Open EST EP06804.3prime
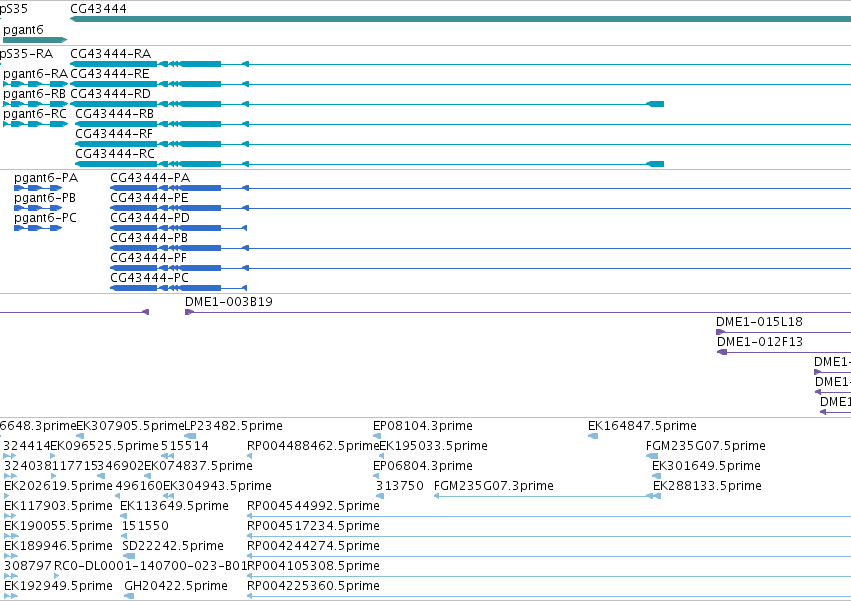The image size is (851, 601). pyautogui.click(x=423, y=466)
